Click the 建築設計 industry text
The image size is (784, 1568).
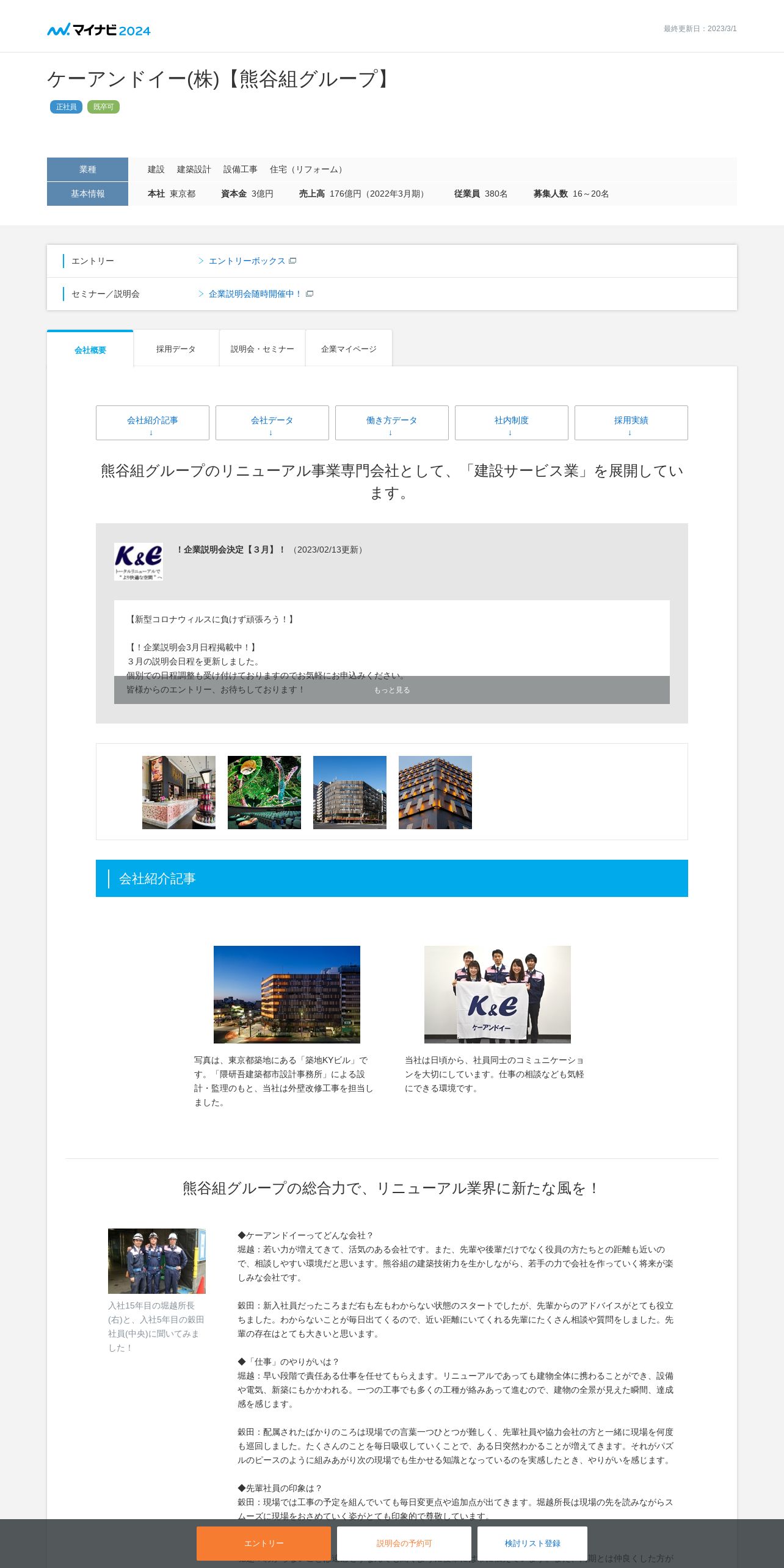[194, 169]
